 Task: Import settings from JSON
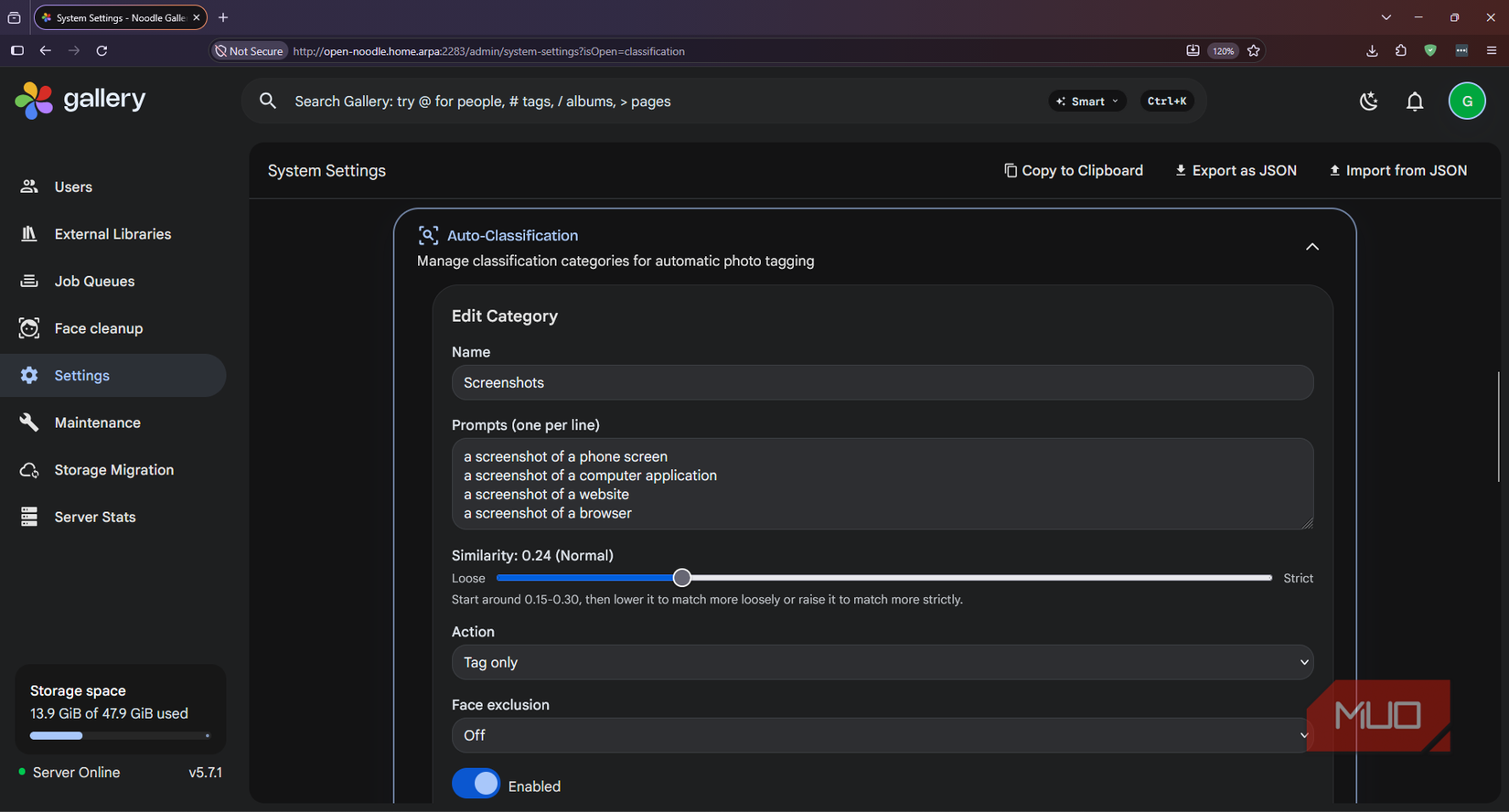click(x=1398, y=171)
